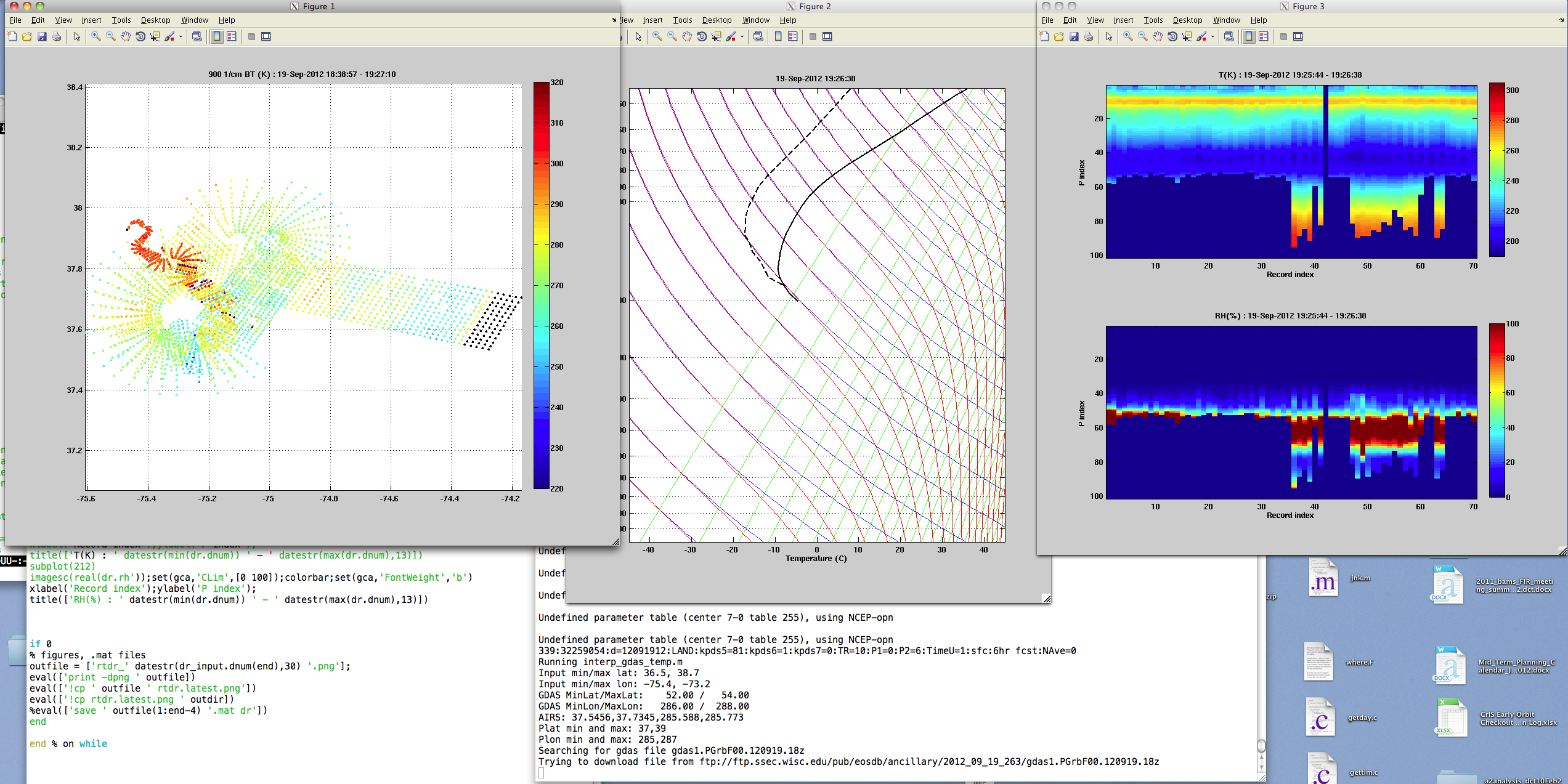Toggle Show Plot Tools in Figure 1
Viewport: 1568px width, 784px height.
pyautogui.click(x=266, y=37)
